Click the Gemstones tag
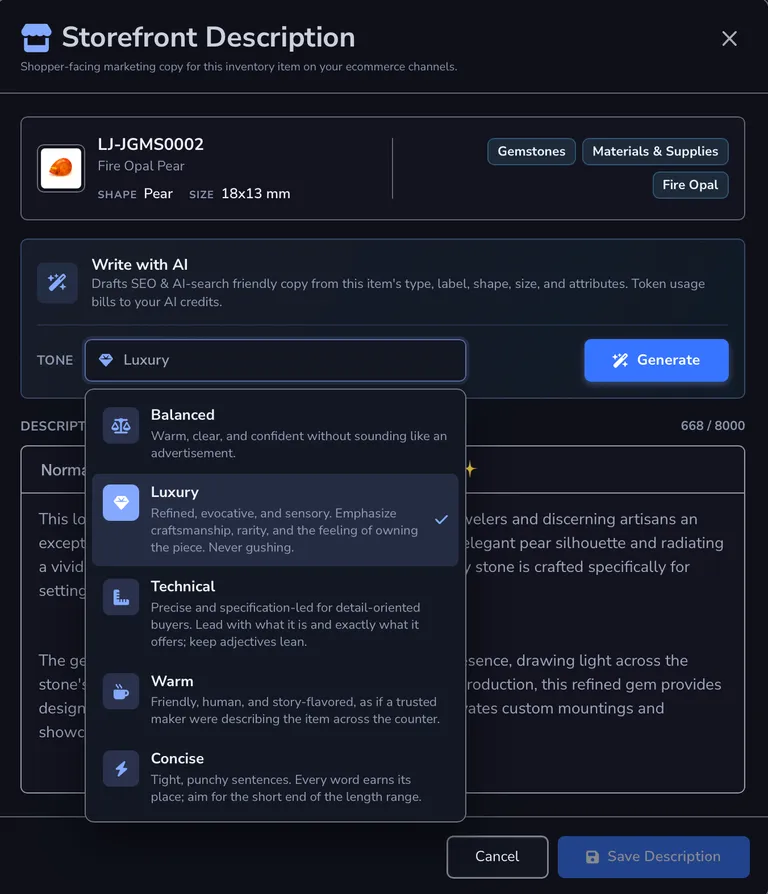Image resolution: width=768 pixels, height=894 pixels. 531,151
